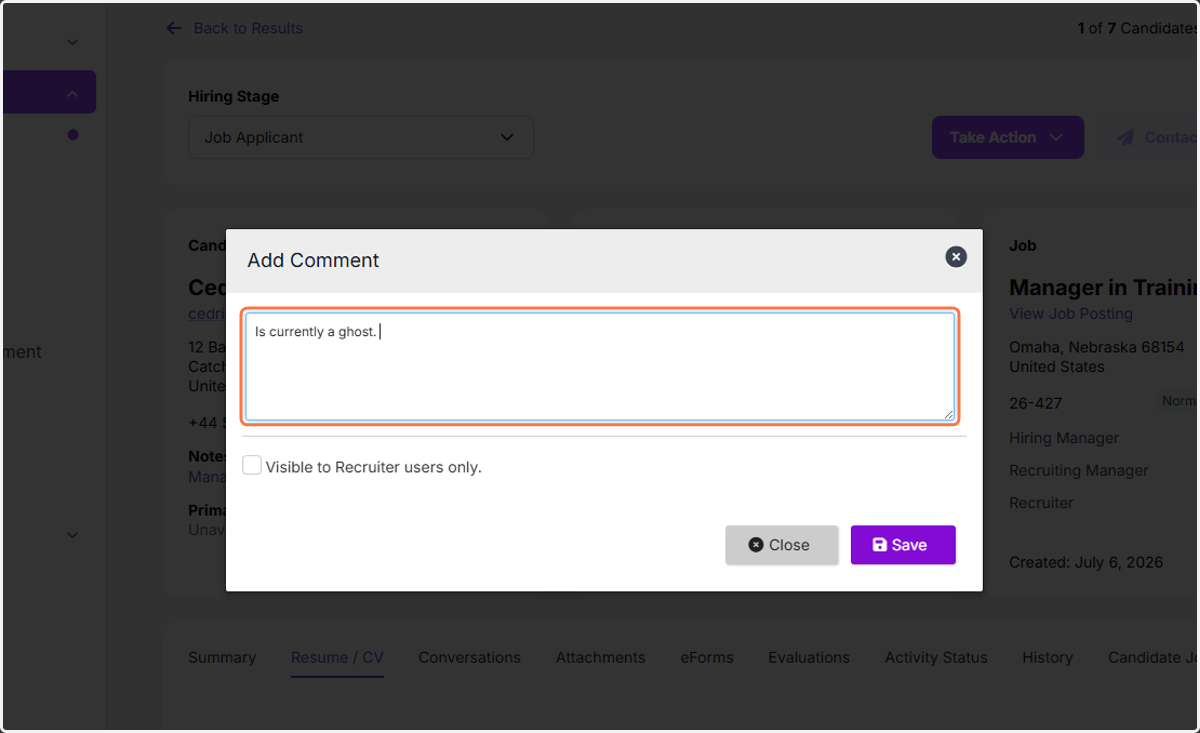Open the Activity Status tab
1200x733 pixels.
coord(936,657)
